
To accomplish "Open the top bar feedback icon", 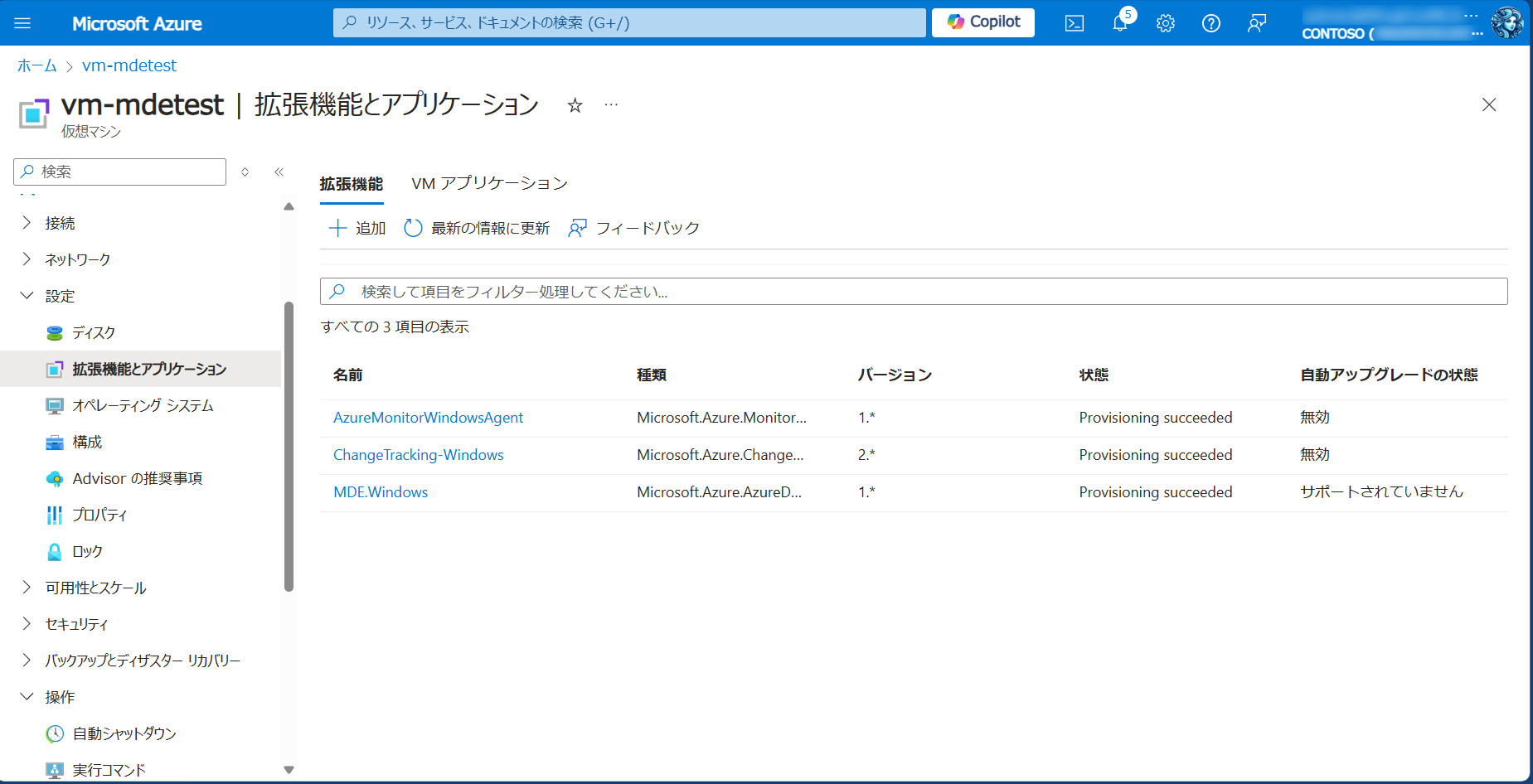I will tap(1256, 23).
